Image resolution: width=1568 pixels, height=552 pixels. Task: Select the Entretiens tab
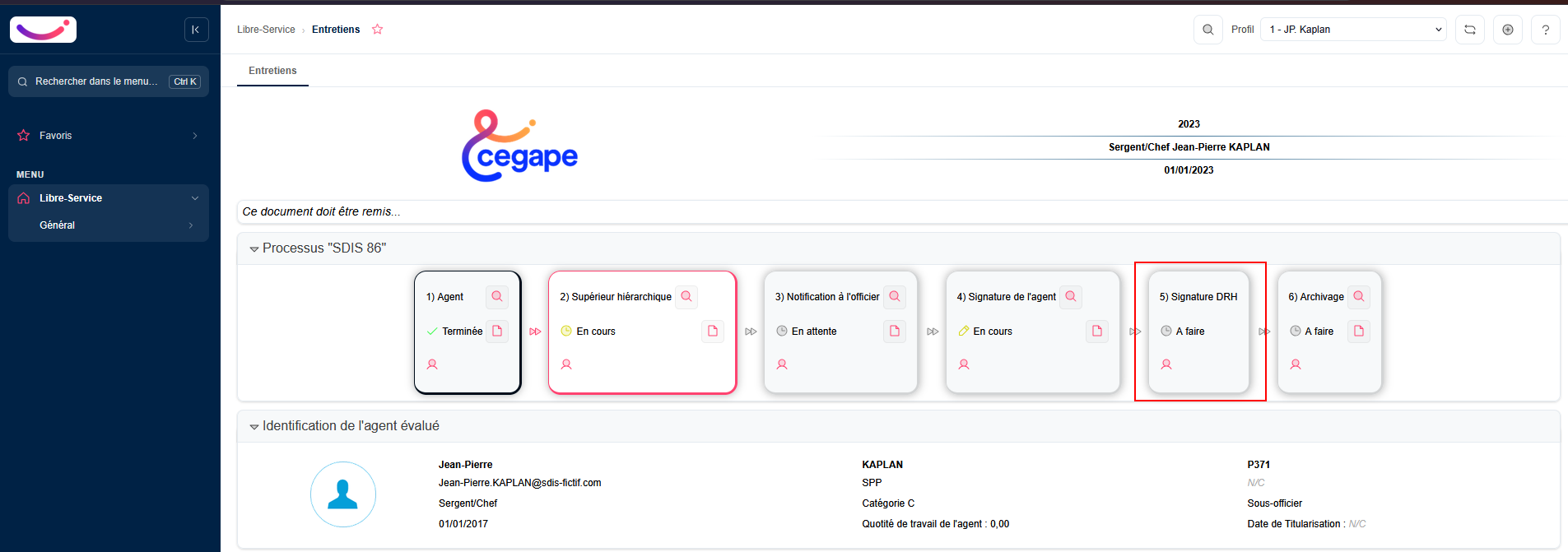click(x=272, y=71)
